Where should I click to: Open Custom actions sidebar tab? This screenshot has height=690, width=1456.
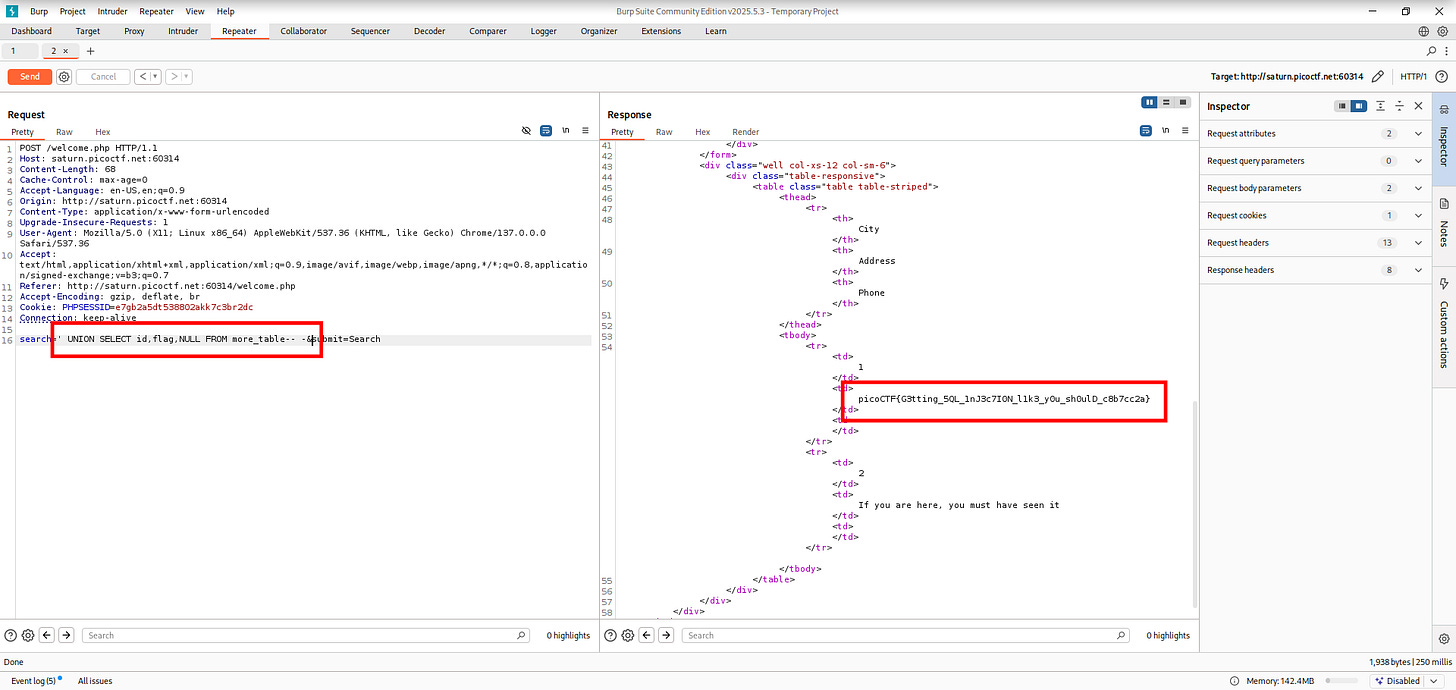point(1444,323)
